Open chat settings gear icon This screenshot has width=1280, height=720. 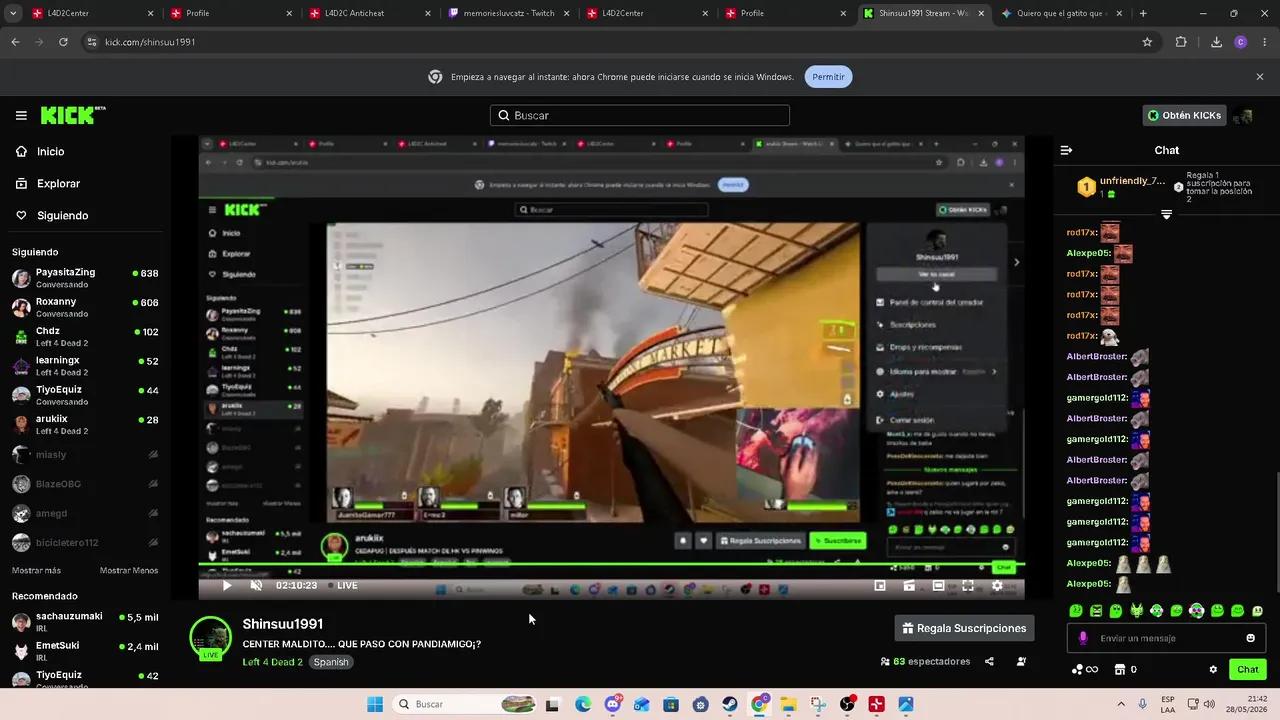click(1213, 669)
